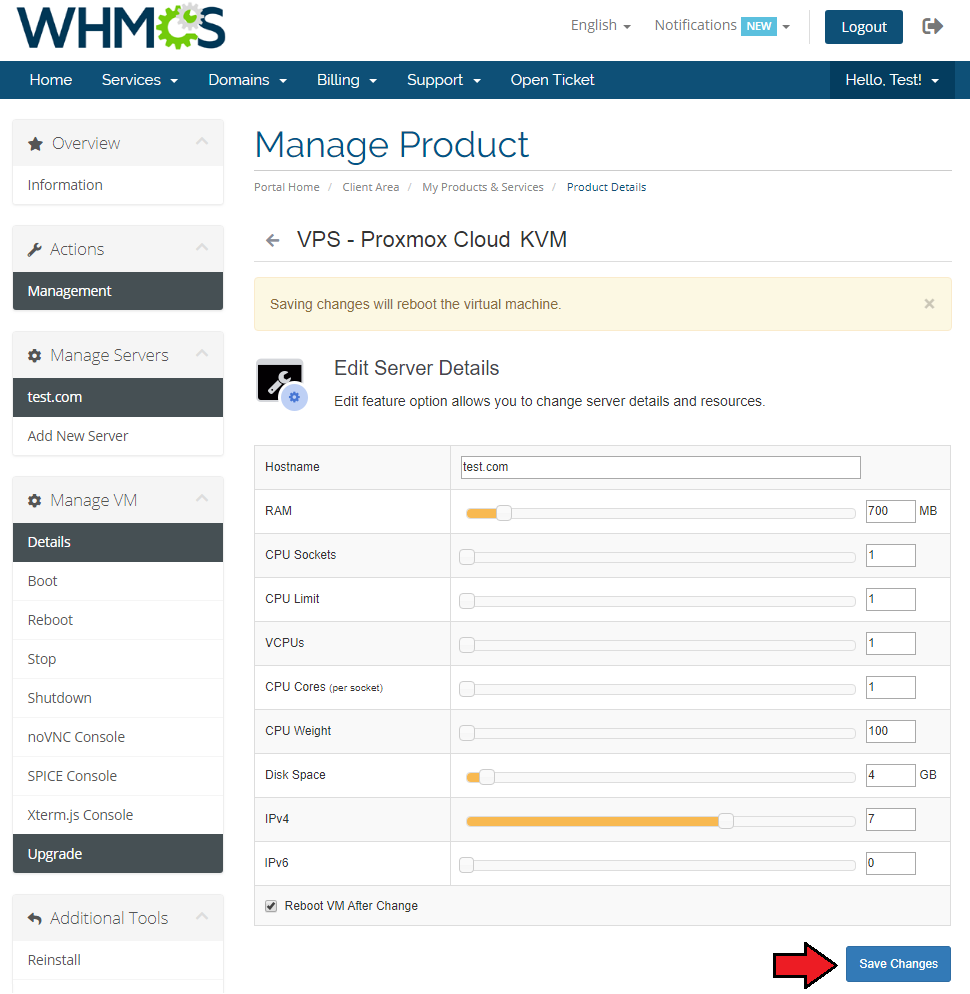Click the IPv6 slider handle

click(467, 865)
